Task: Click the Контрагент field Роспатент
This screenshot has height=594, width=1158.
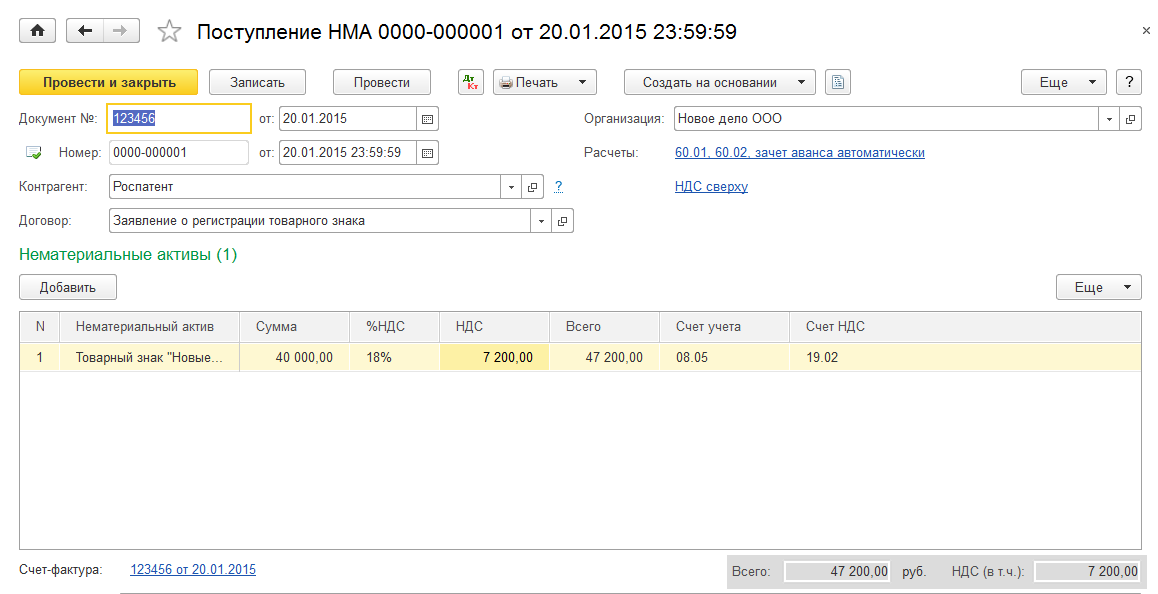Action: [305, 187]
